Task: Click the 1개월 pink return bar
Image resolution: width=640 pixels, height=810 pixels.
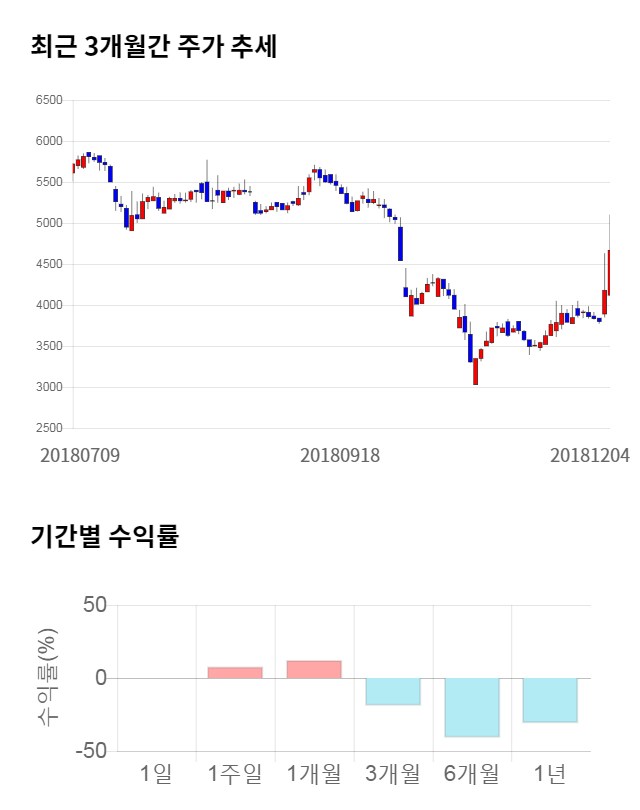Action: click(x=314, y=669)
